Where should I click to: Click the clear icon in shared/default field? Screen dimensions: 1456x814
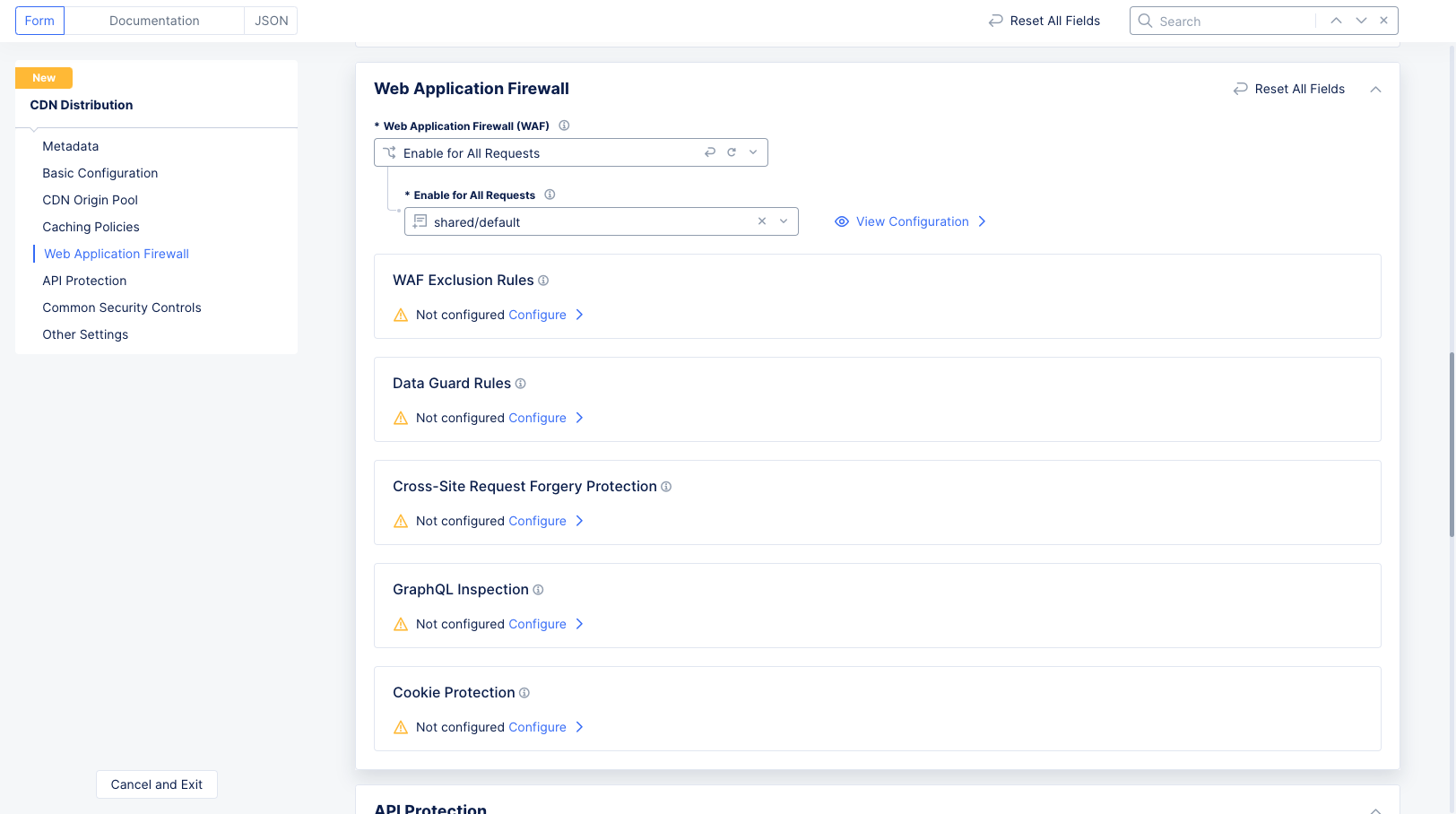click(x=761, y=221)
